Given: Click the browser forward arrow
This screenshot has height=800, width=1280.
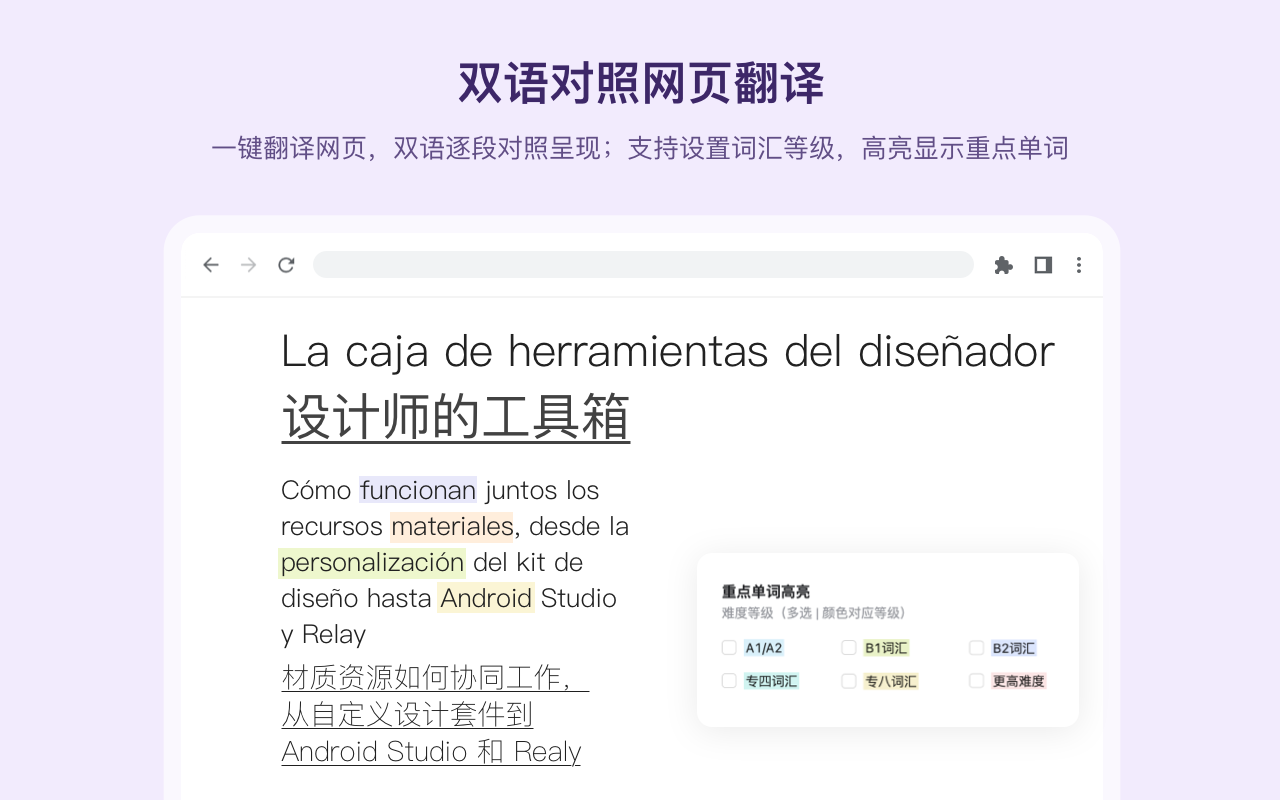Looking at the screenshot, I should point(247,264).
